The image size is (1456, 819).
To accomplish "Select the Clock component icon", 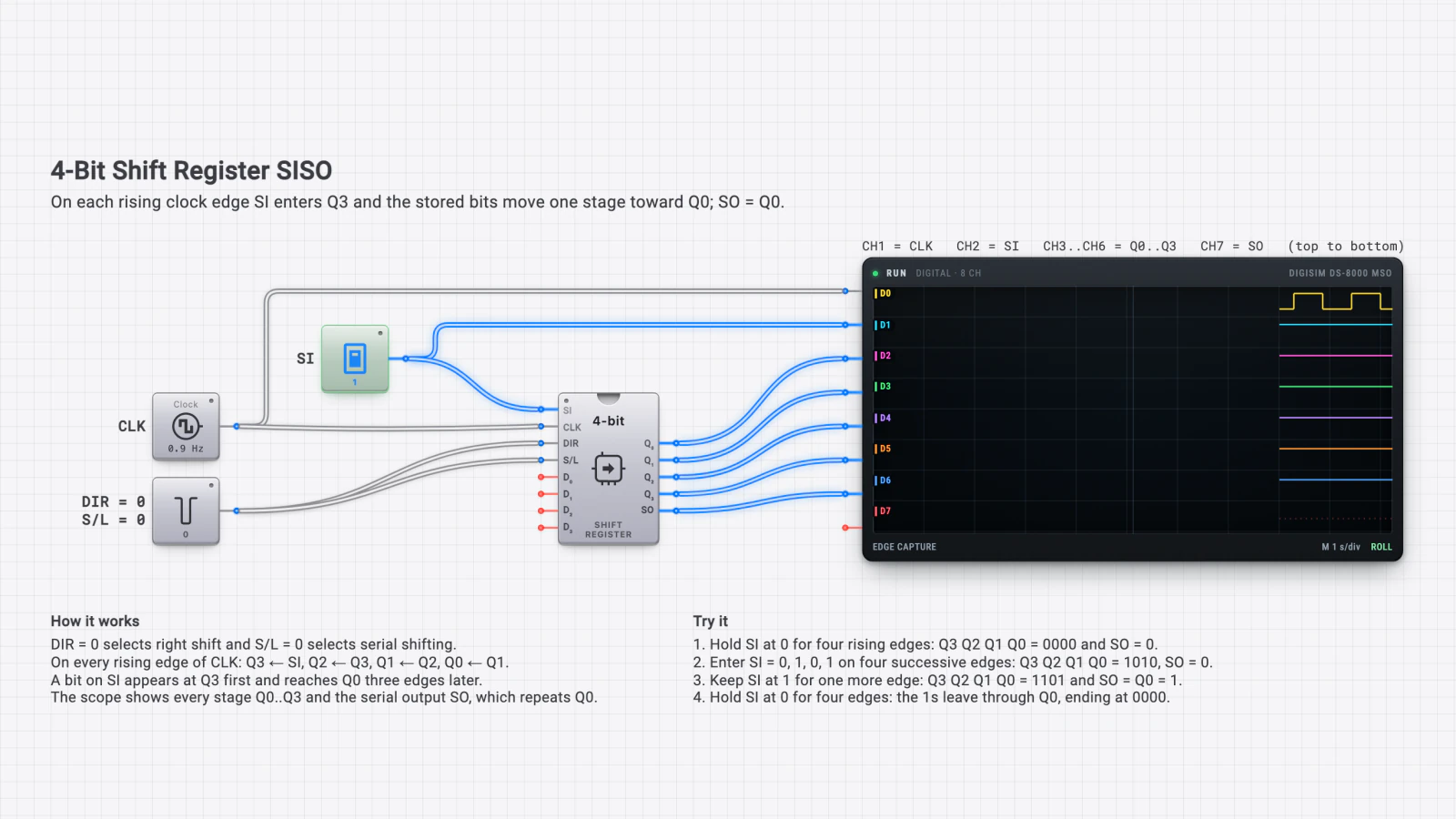I will point(186,426).
